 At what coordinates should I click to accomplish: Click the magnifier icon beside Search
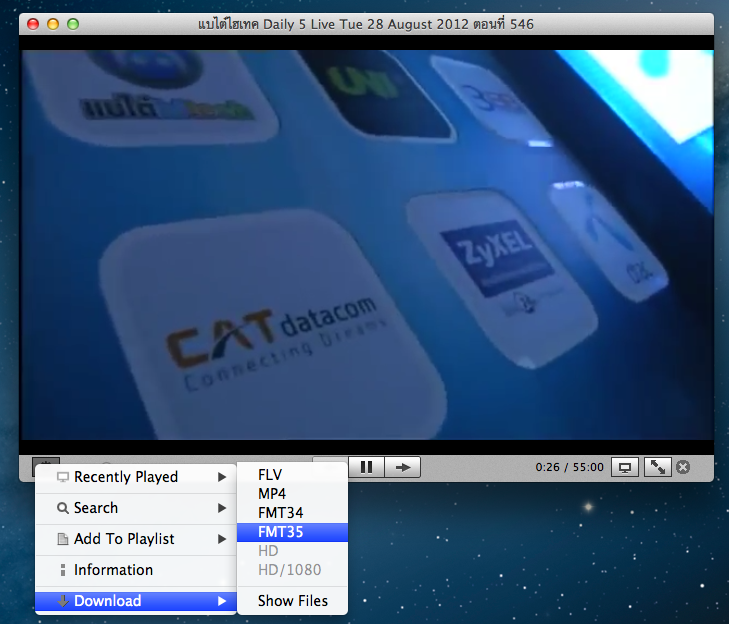pos(62,508)
